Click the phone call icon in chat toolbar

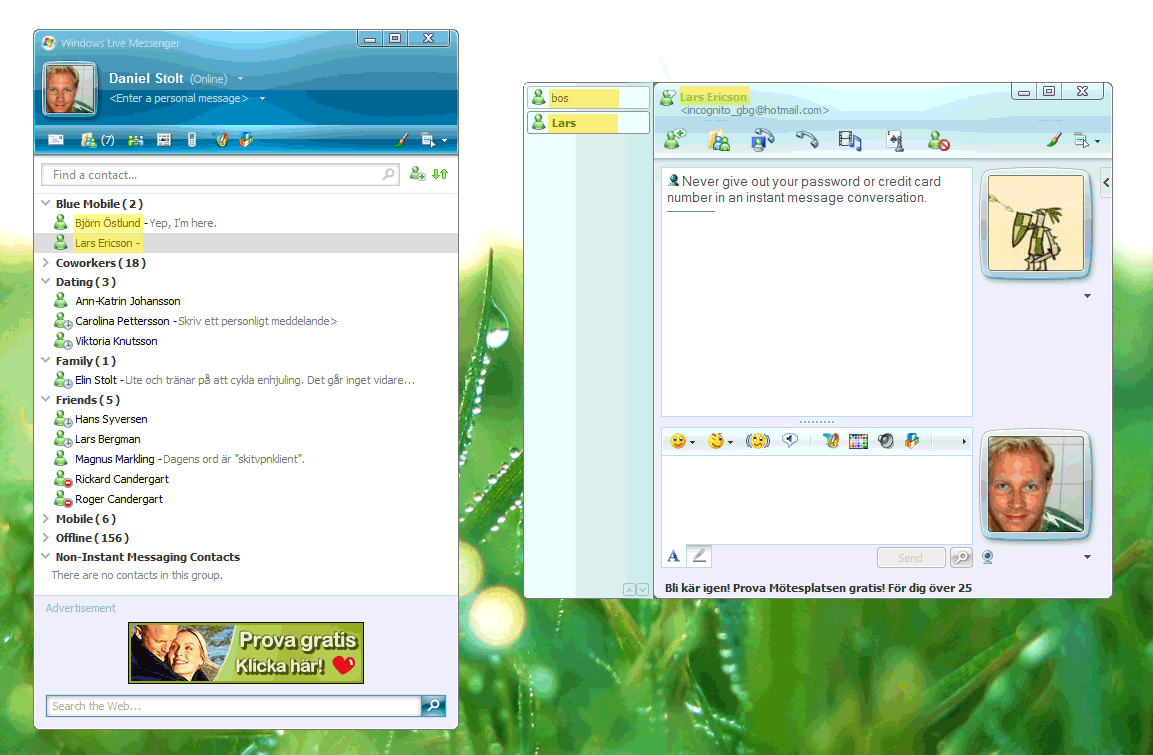point(807,140)
